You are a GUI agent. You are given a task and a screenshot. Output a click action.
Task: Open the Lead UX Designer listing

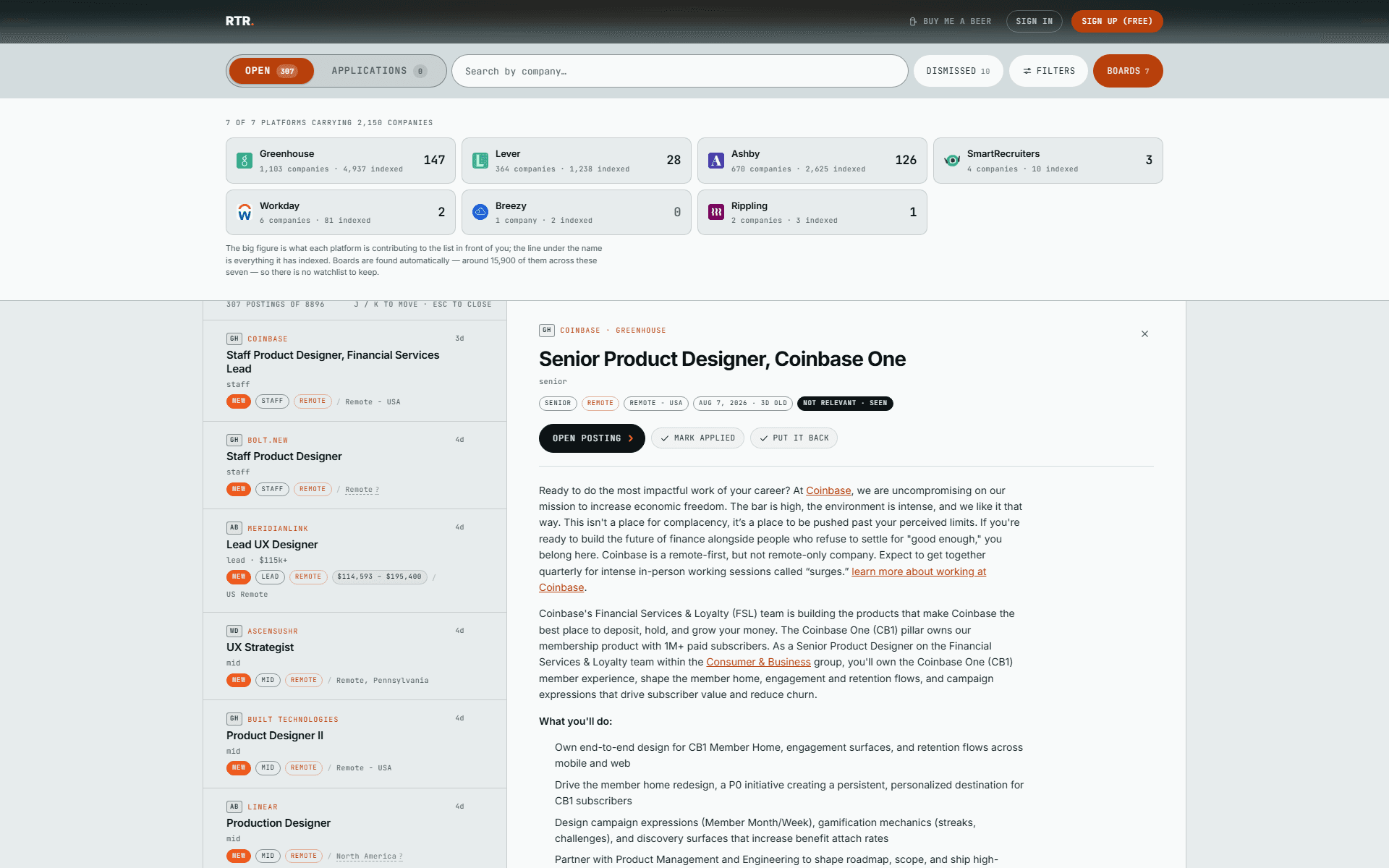[354, 561]
